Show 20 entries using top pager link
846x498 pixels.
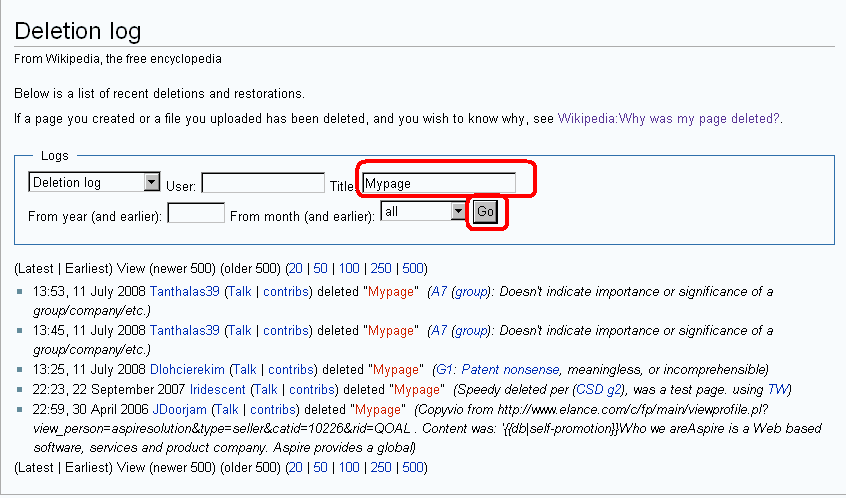[295, 269]
